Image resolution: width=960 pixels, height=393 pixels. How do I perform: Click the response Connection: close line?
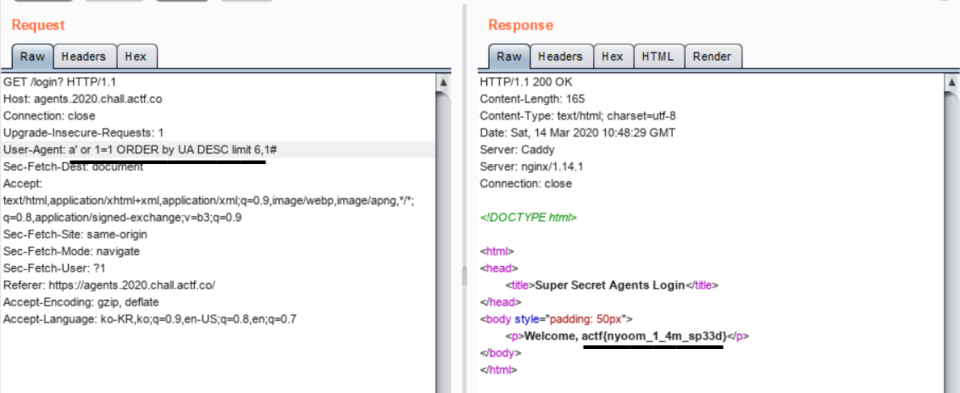click(x=525, y=184)
